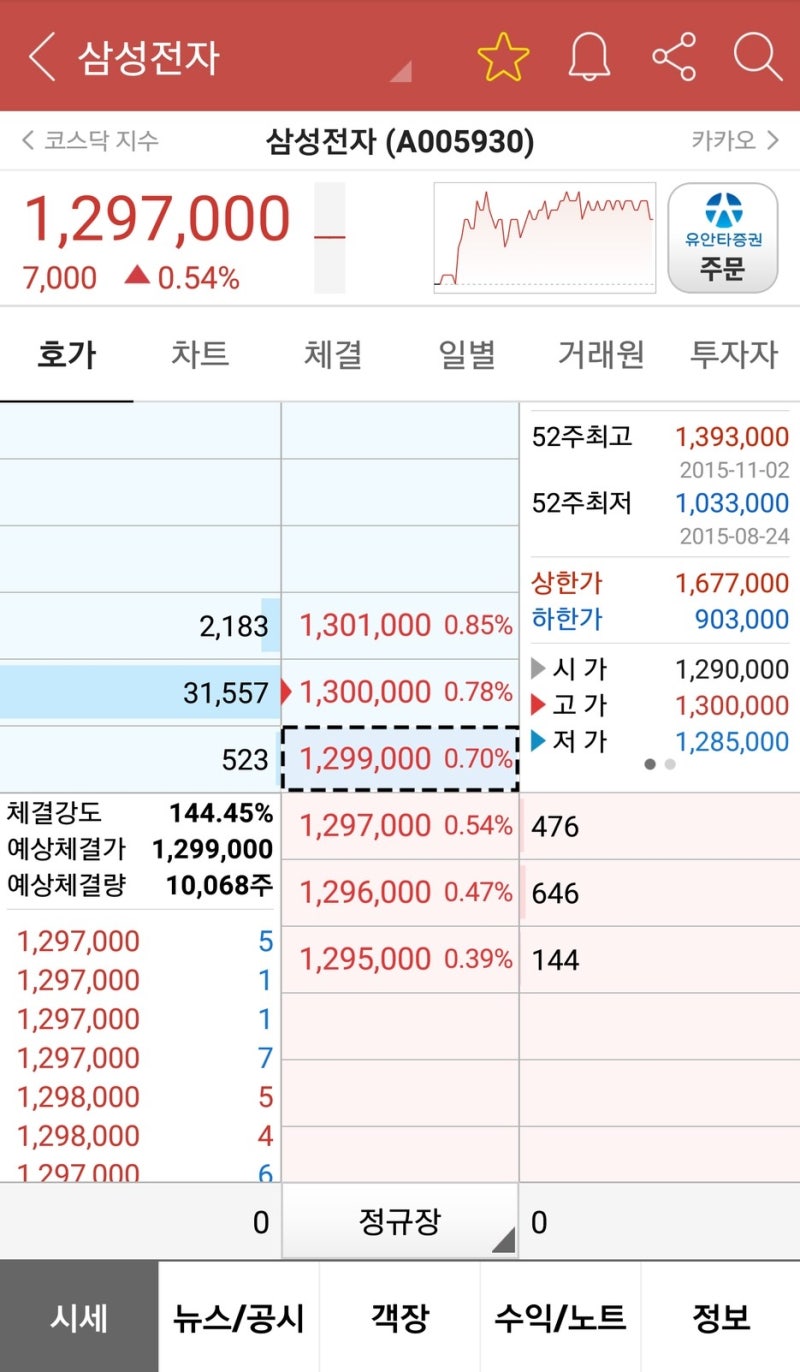Open the alert bell icon
This screenshot has width=800, height=1372.
(x=589, y=57)
